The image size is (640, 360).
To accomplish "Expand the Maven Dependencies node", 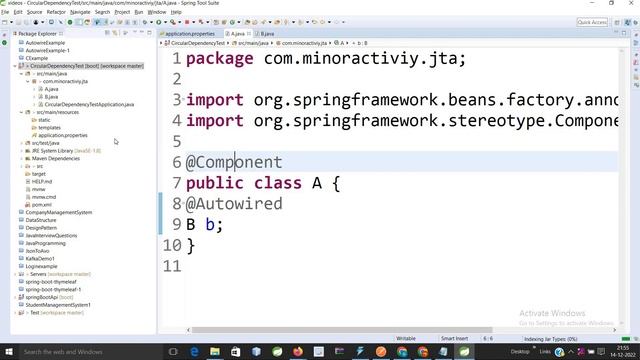I will [21, 159].
